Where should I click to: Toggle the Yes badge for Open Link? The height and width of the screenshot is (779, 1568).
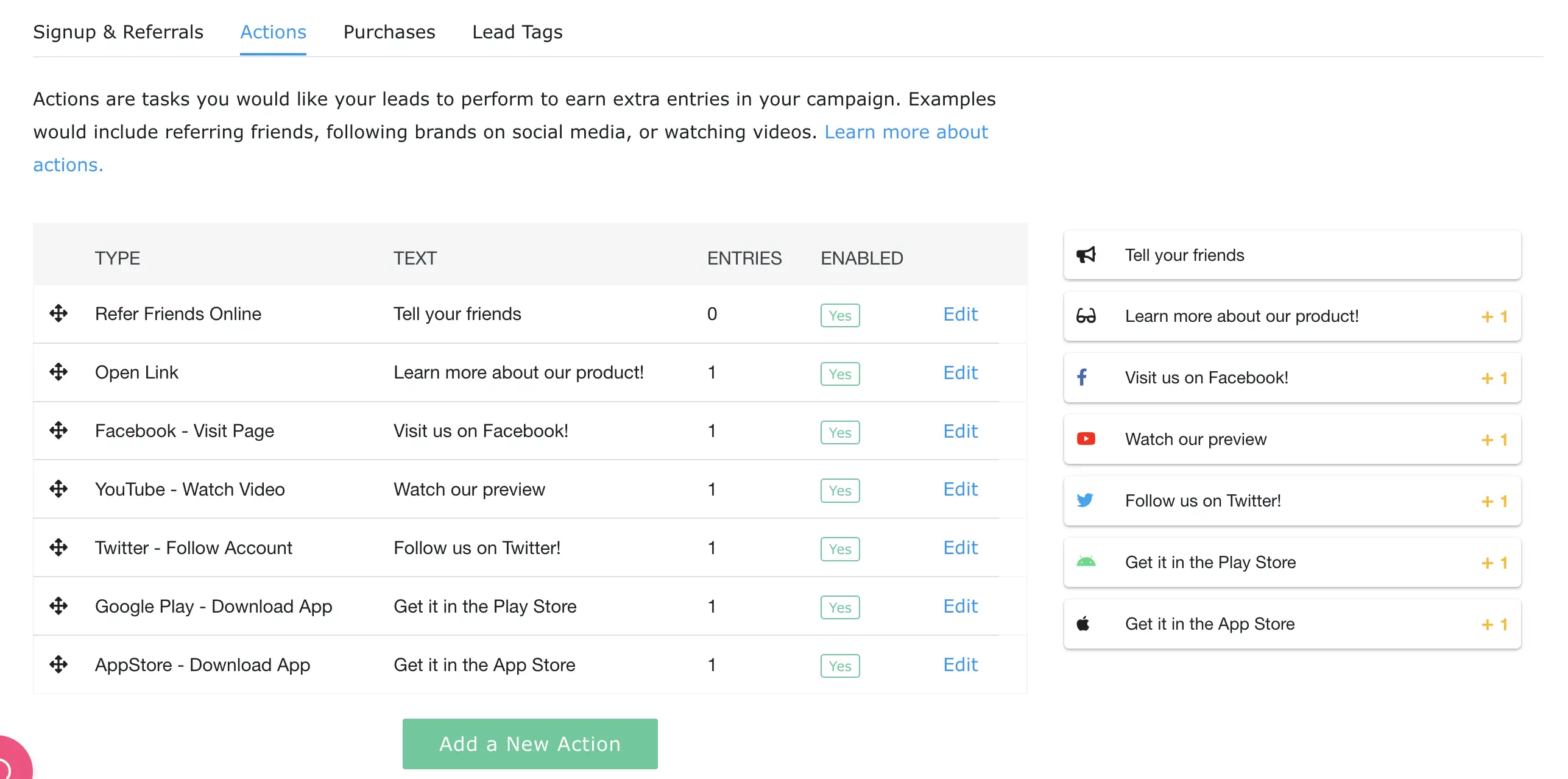pyautogui.click(x=839, y=374)
